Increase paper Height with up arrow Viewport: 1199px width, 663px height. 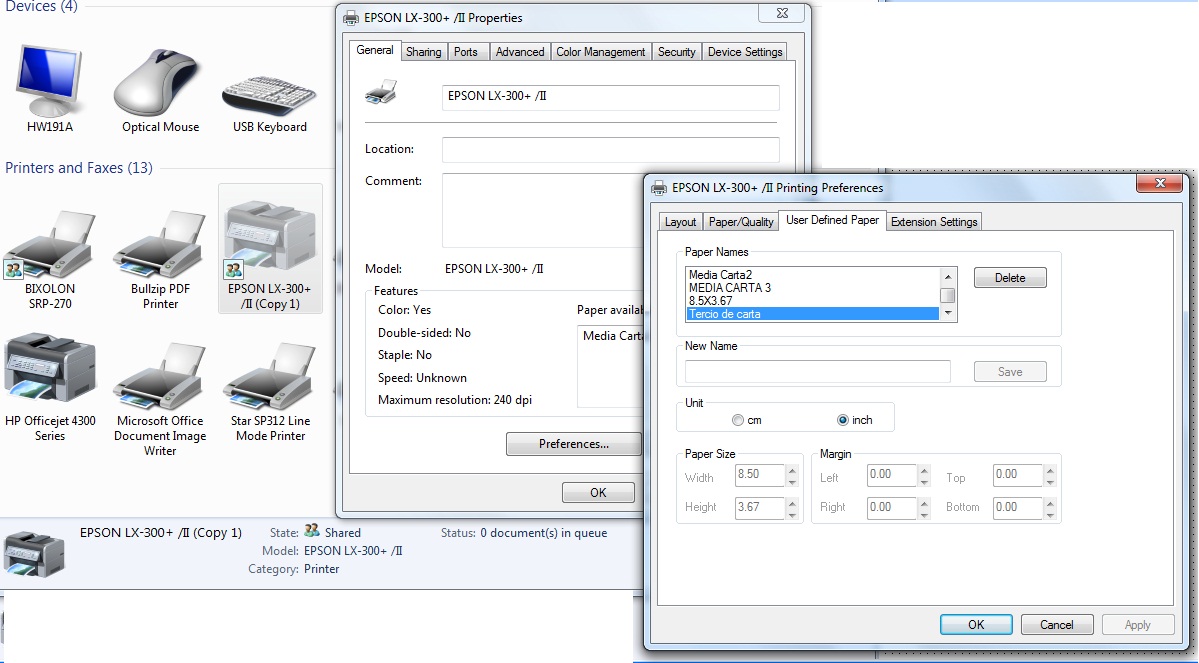pos(792,502)
